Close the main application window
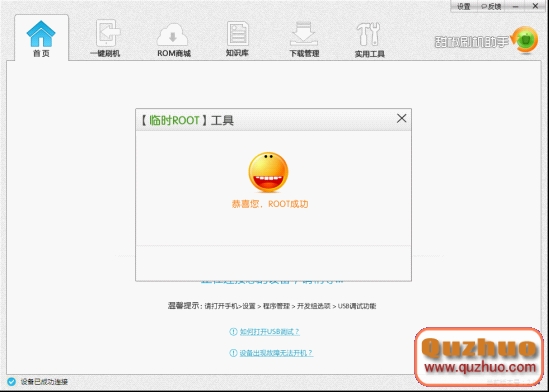 (535, 6)
